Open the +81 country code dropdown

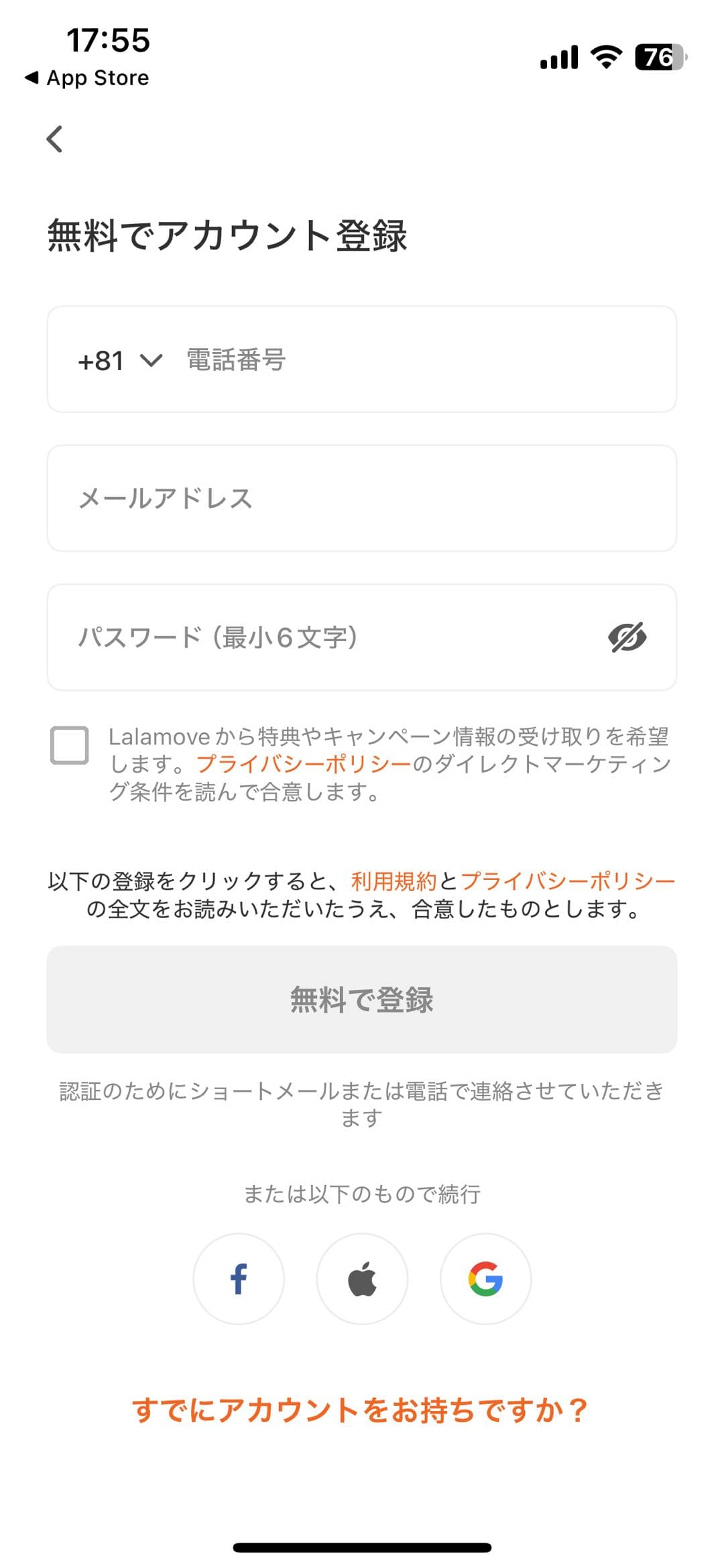(x=120, y=361)
